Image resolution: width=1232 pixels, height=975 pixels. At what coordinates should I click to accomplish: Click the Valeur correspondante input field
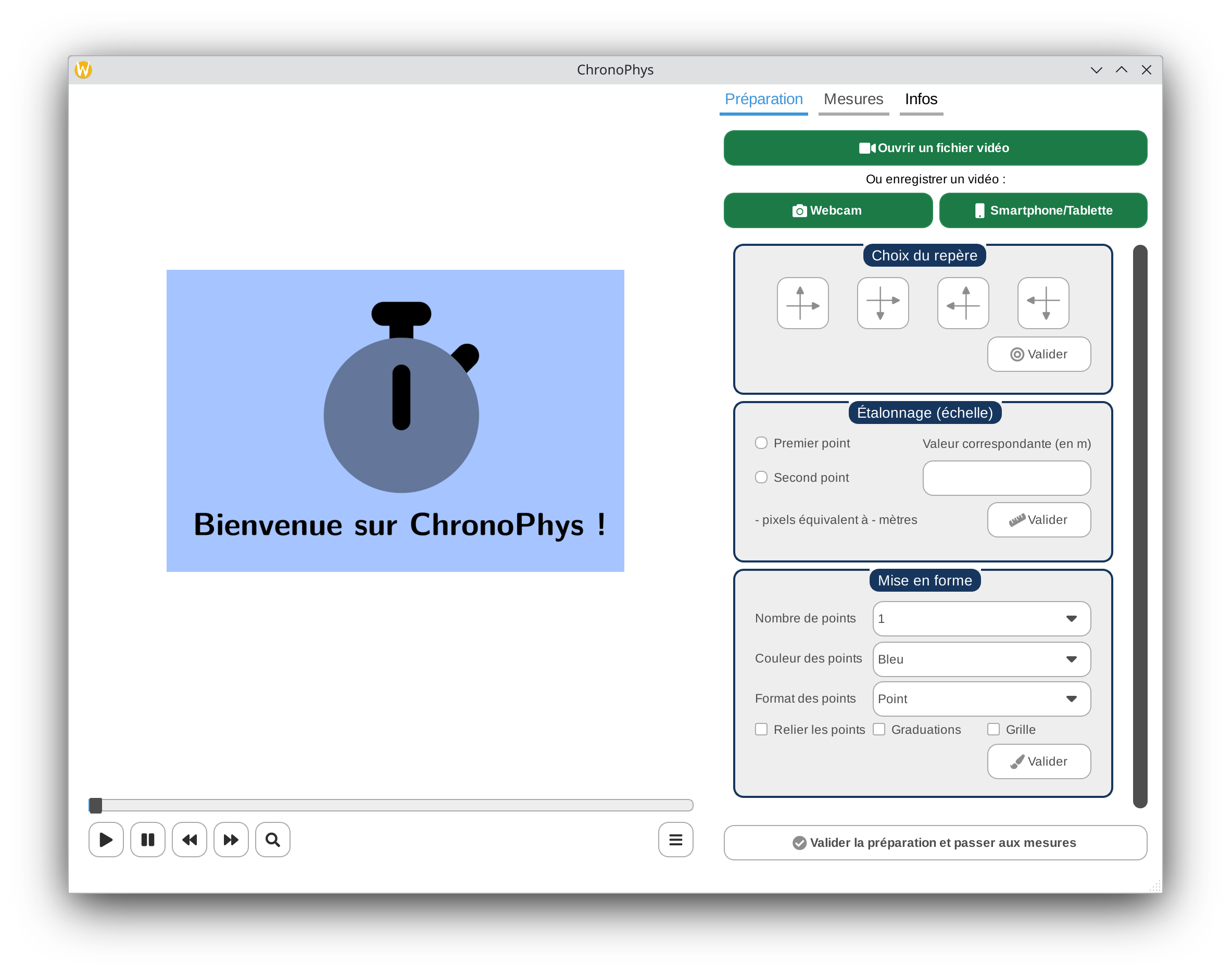click(x=1007, y=478)
